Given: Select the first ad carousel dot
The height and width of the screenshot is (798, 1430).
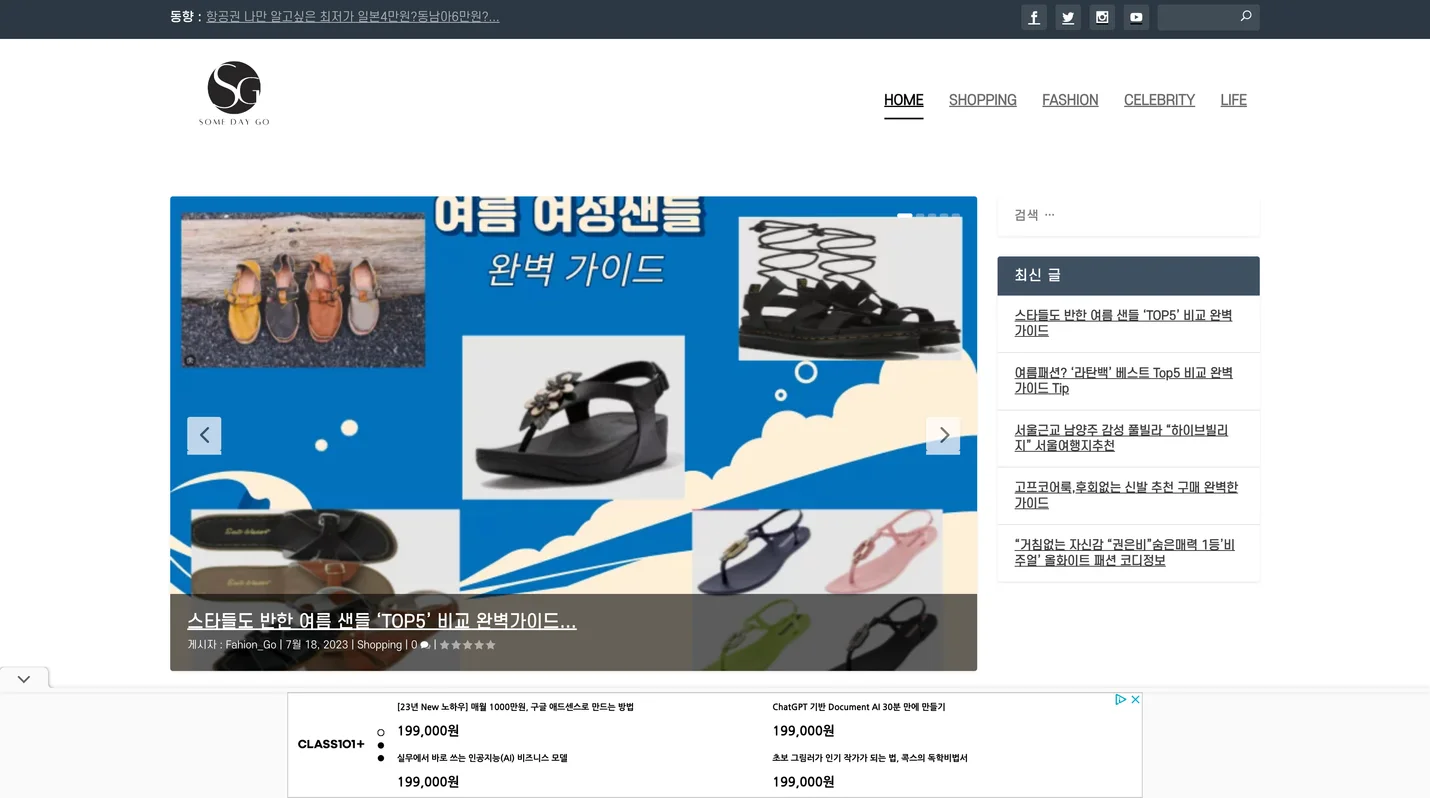Looking at the screenshot, I should coord(381,732).
